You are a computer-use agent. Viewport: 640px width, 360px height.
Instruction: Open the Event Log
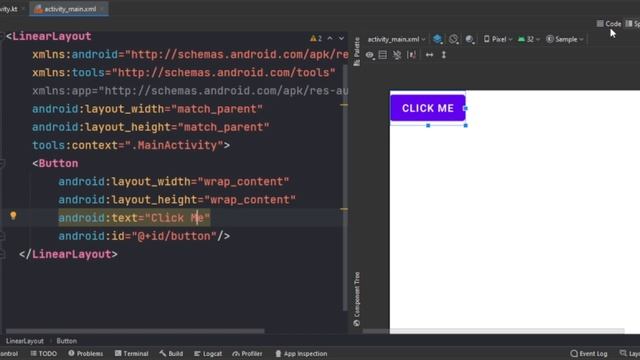click(x=589, y=353)
